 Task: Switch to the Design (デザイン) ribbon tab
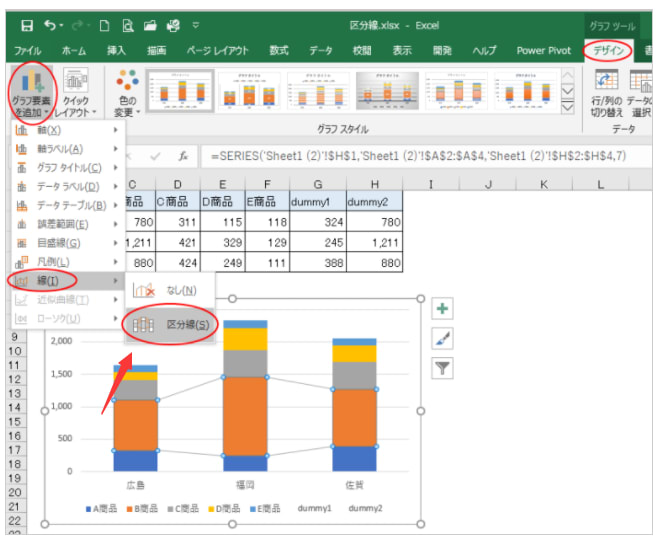click(x=610, y=50)
